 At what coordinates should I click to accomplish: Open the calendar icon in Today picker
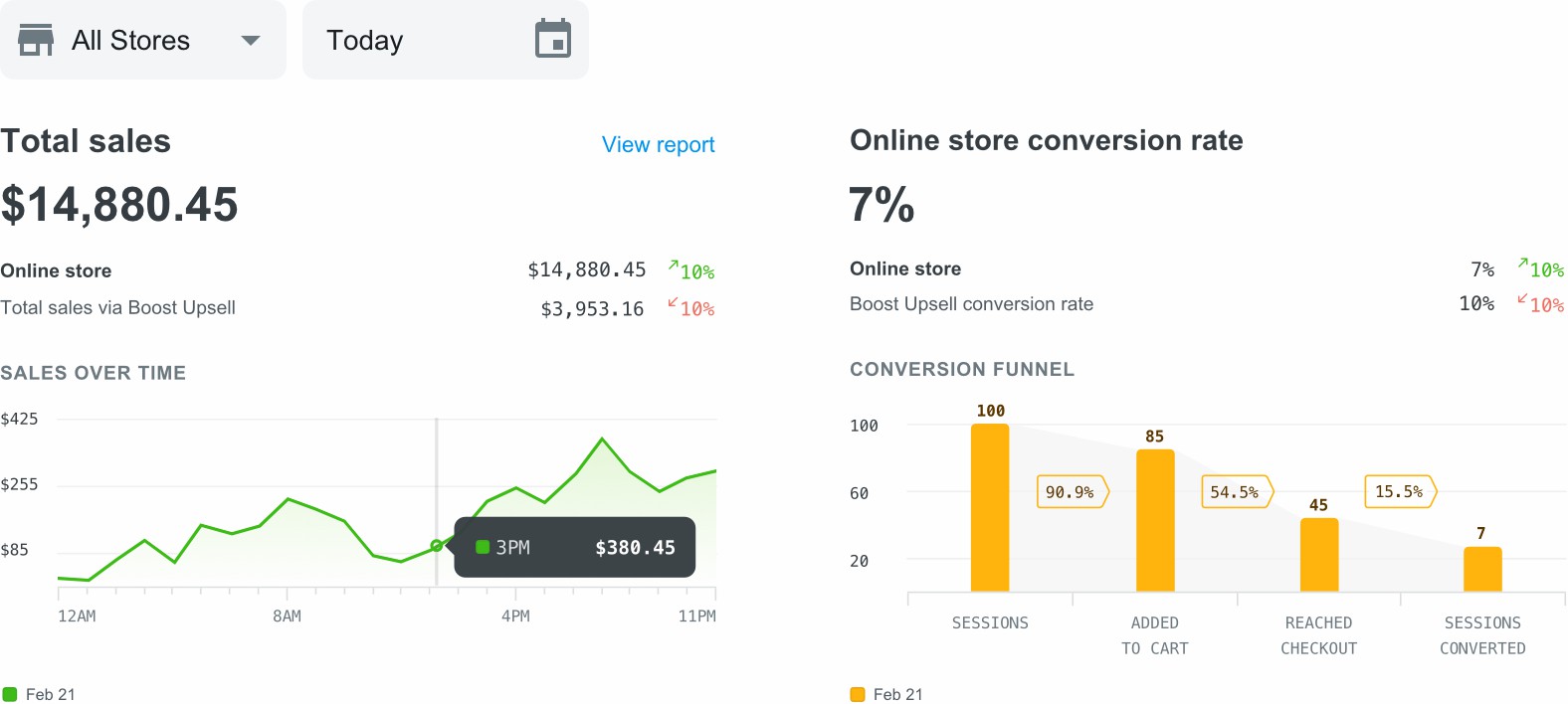click(552, 40)
